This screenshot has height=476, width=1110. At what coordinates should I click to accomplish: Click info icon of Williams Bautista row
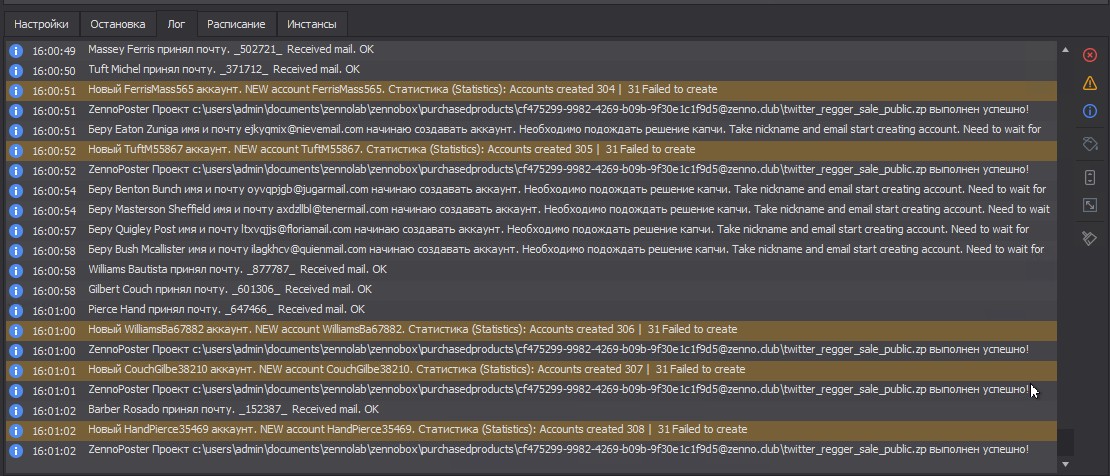tap(16, 271)
